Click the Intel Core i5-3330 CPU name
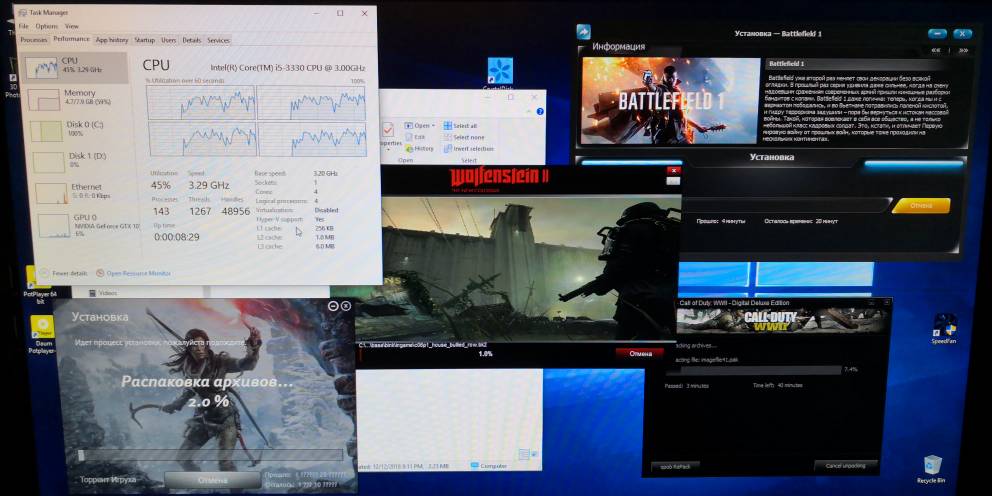 click(x=288, y=68)
